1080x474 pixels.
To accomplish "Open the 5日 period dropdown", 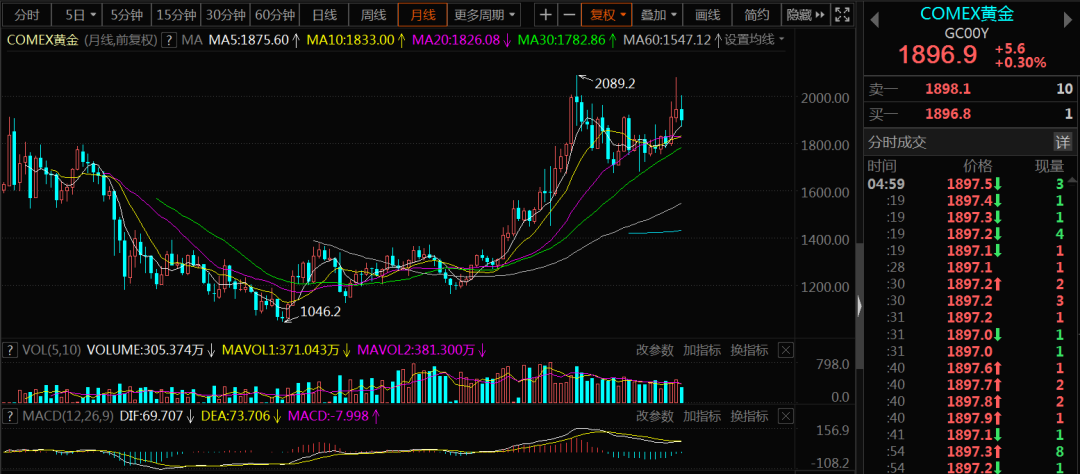I will (81, 14).
